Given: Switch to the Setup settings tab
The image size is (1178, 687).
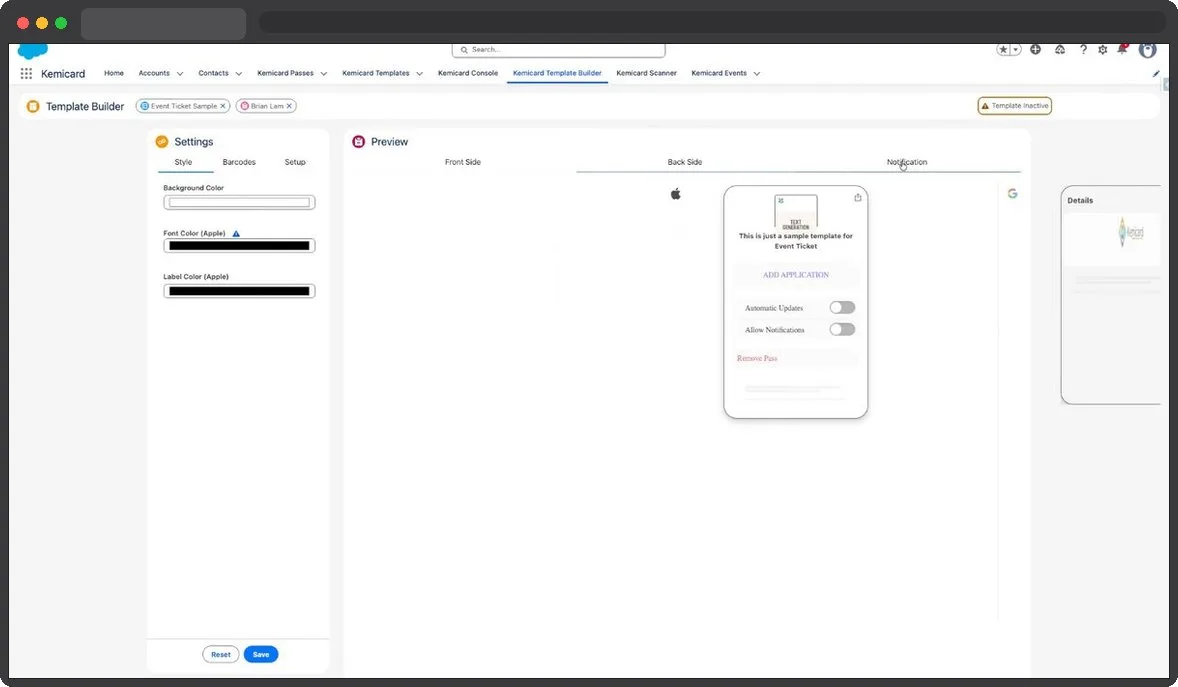Looking at the screenshot, I should click(x=295, y=162).
